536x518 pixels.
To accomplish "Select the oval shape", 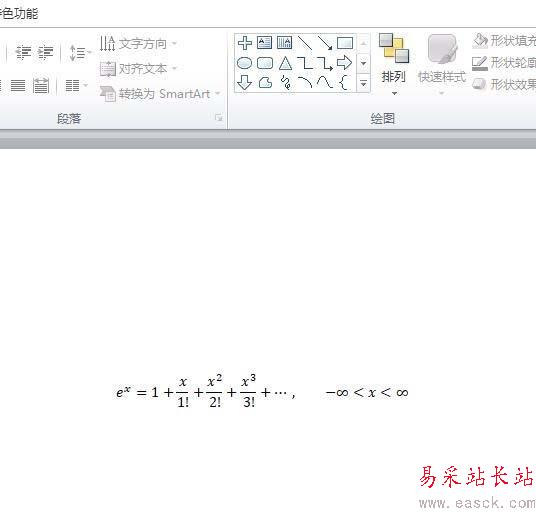I will coord(244,63).
